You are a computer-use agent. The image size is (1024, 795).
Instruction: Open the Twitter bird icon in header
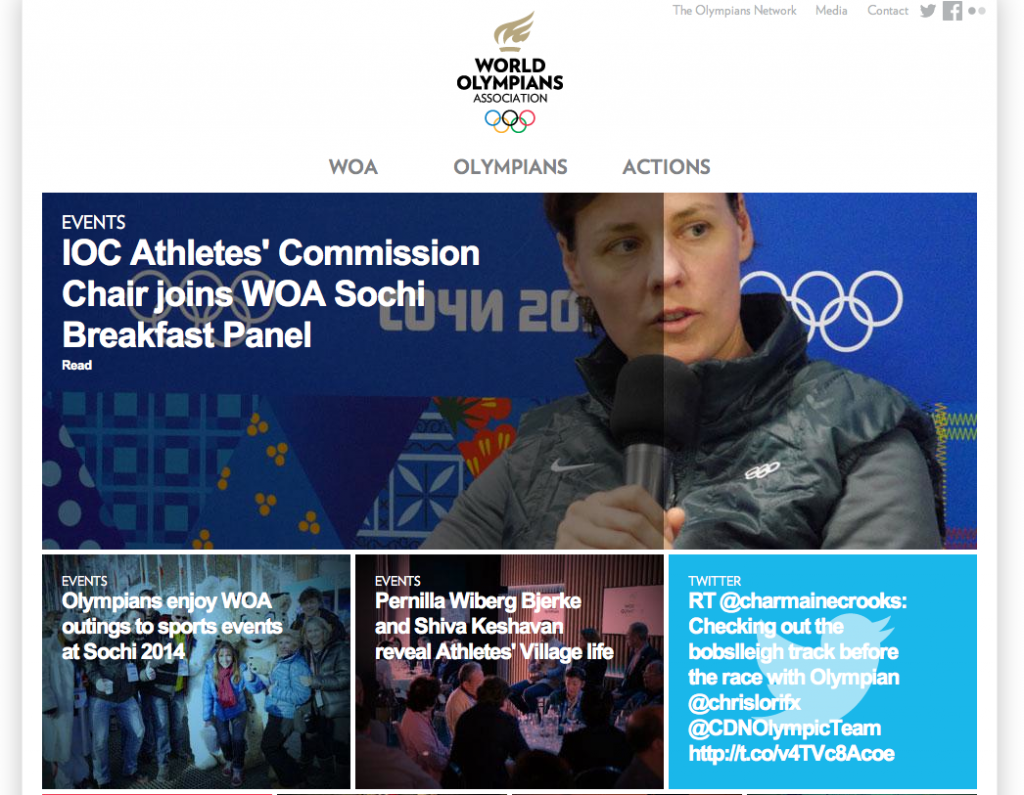(x=927, y=11)
